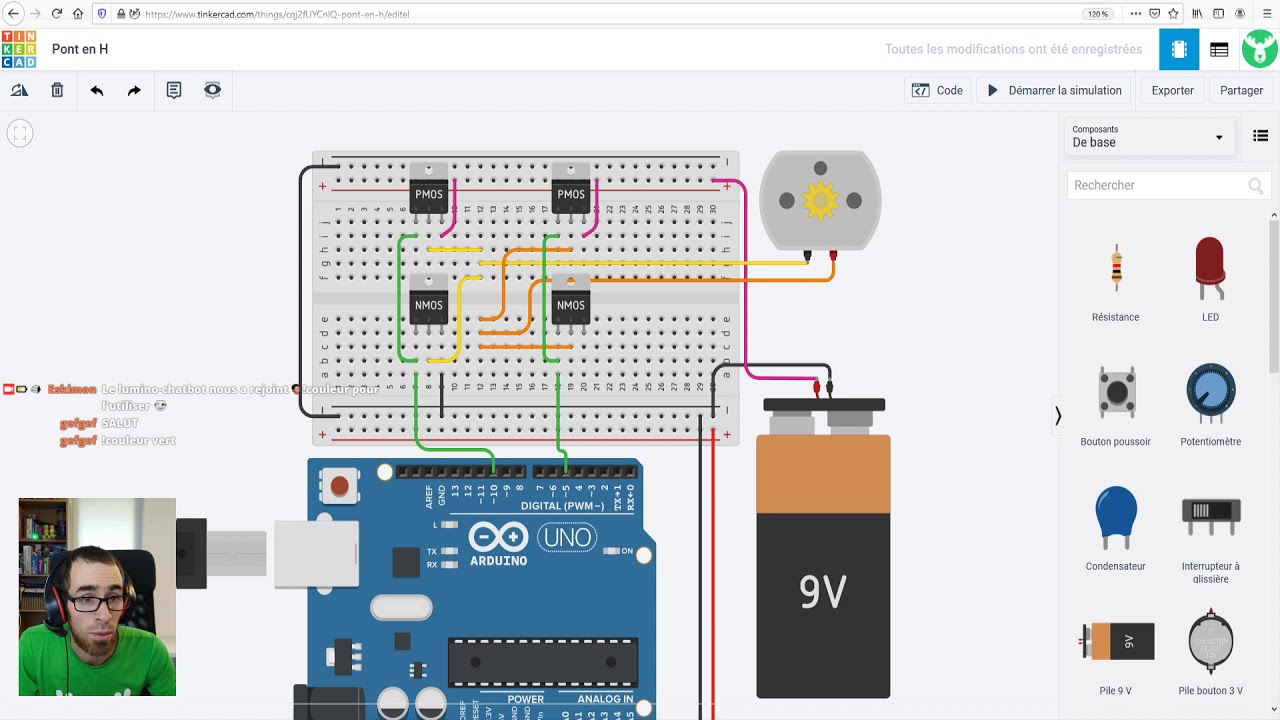Open the Code editor
This screenshot has width=1280, height=720.
[937, 90]
